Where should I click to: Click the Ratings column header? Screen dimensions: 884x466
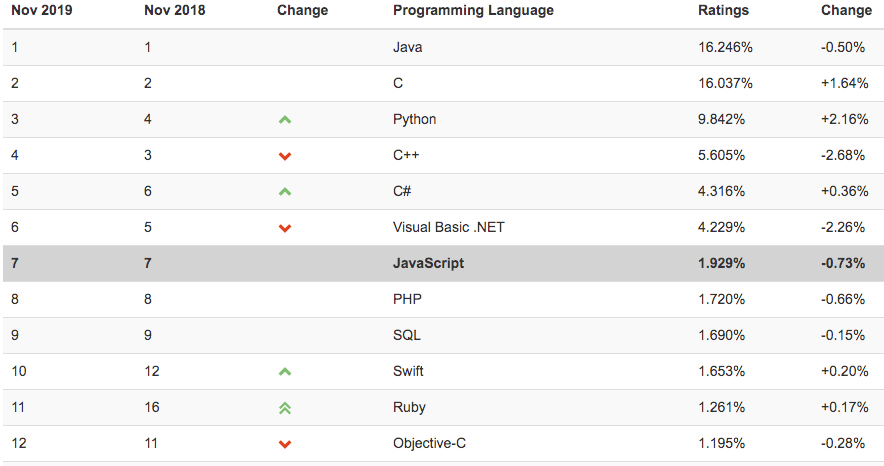click(723, 11)
